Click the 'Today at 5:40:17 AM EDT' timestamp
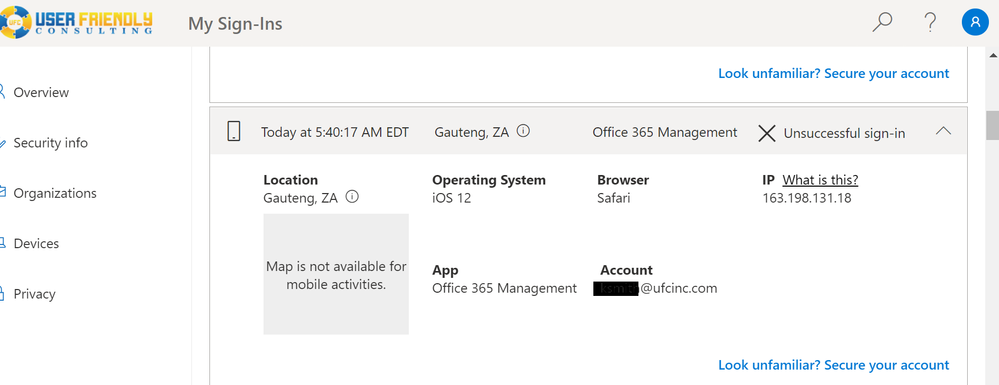Screen dimensions: 999x385 click(335, 133)
